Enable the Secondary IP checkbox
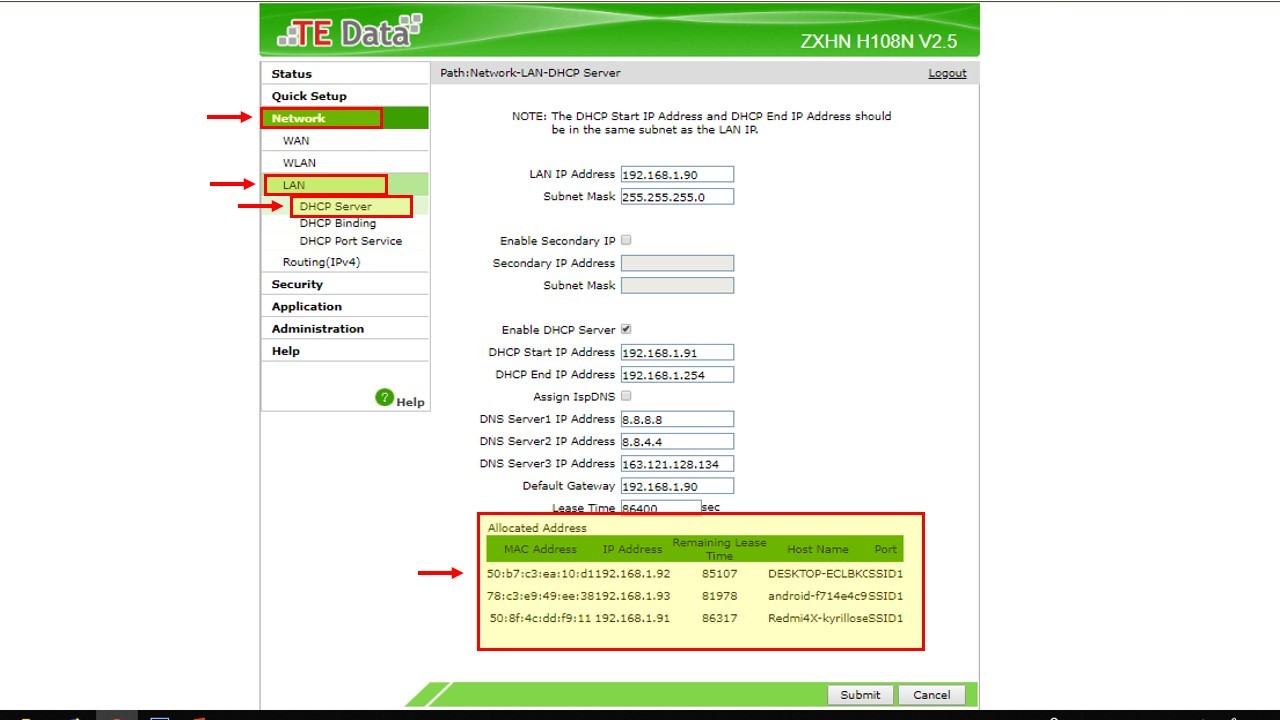The height and width of the screenshot is (720, 1280). (626, 240)
